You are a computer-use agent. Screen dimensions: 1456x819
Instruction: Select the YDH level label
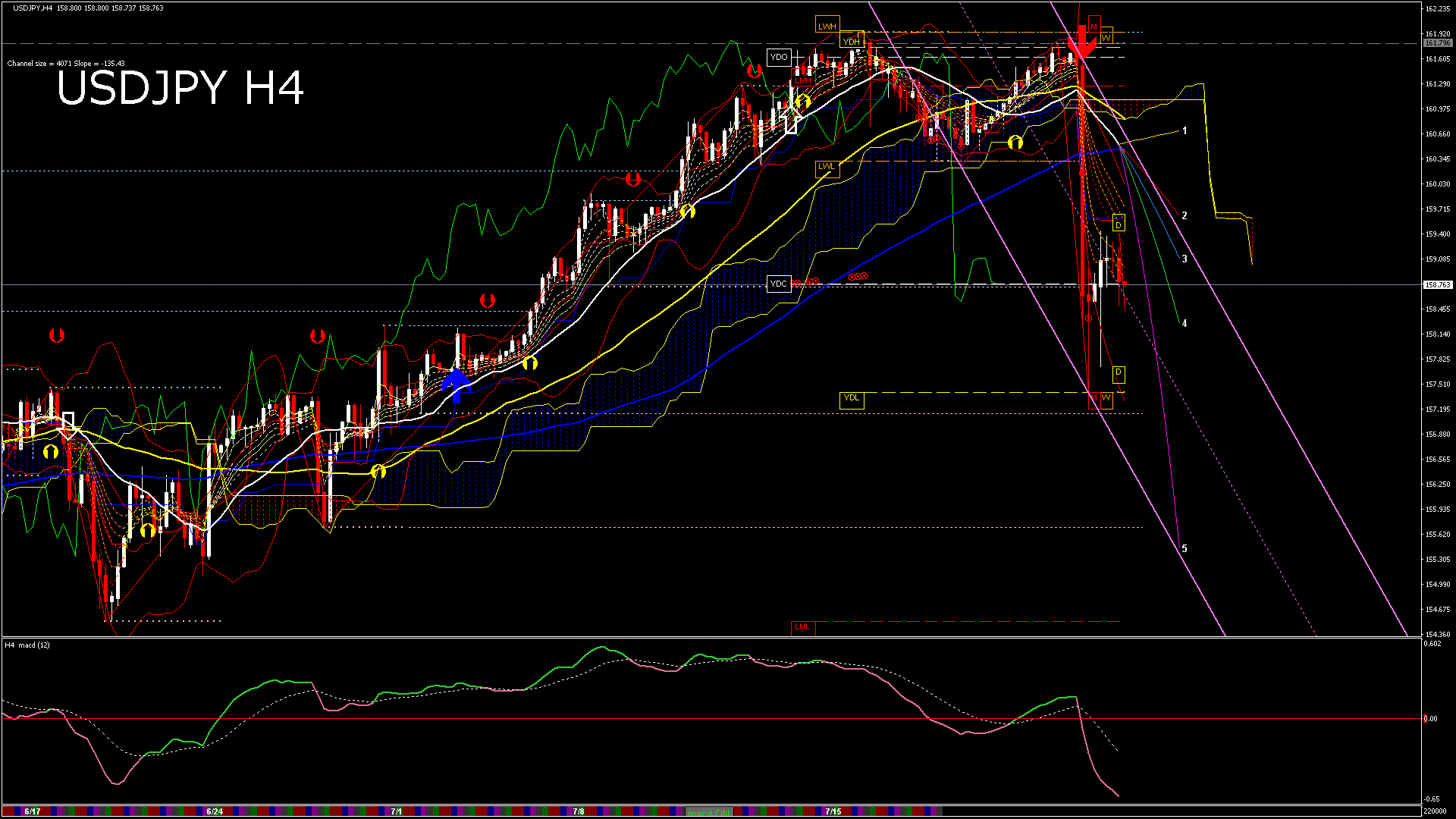(852, 42)
